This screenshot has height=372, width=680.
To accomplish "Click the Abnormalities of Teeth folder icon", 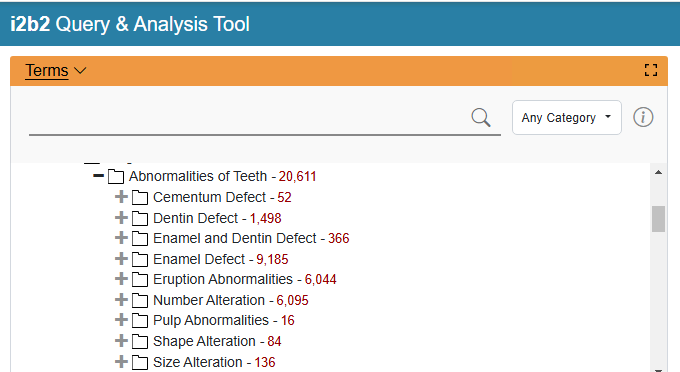I will 115,176.
